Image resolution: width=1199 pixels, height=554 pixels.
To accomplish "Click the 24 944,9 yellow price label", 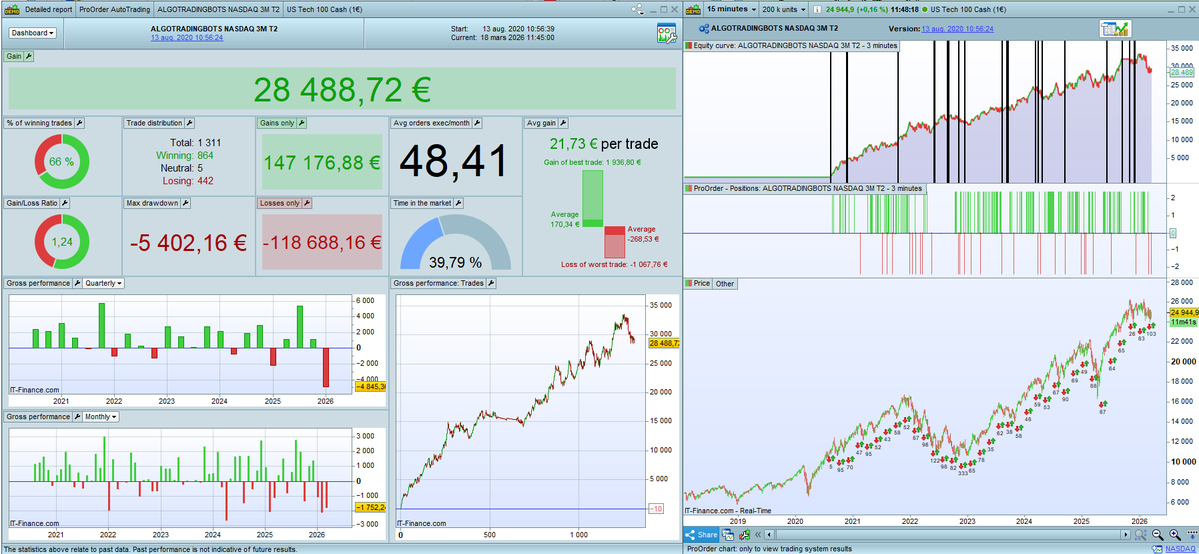I will tap(1183, 312).
